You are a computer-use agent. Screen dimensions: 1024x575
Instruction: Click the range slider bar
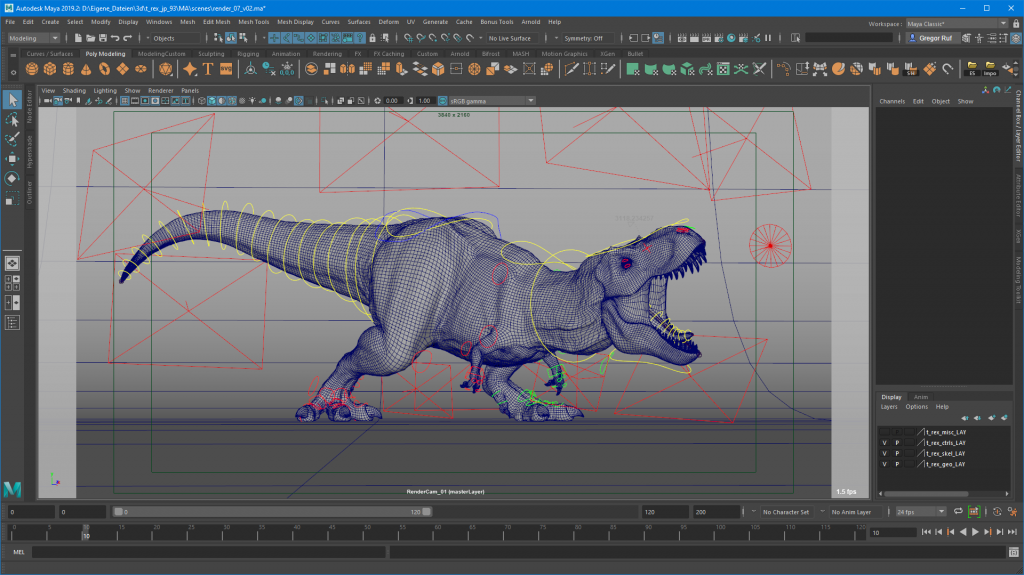click(x=272, y=512)
